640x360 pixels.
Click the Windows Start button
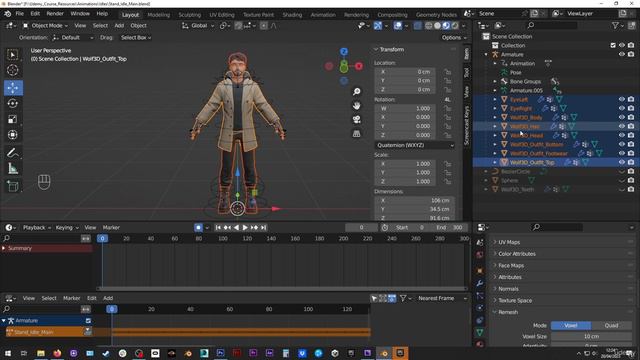click(x=8, y=353)
